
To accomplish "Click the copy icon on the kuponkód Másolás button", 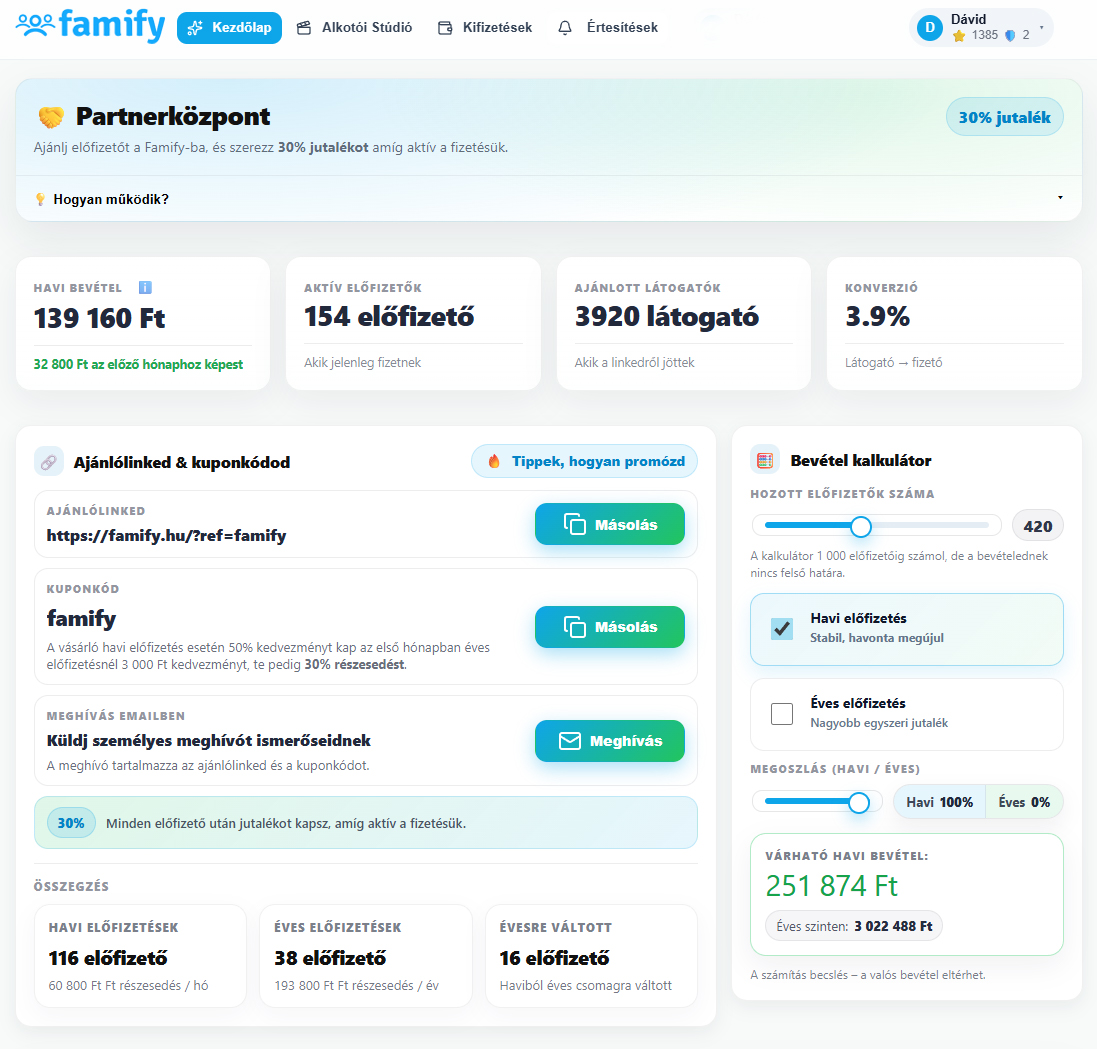I will (x=574, y=626).
